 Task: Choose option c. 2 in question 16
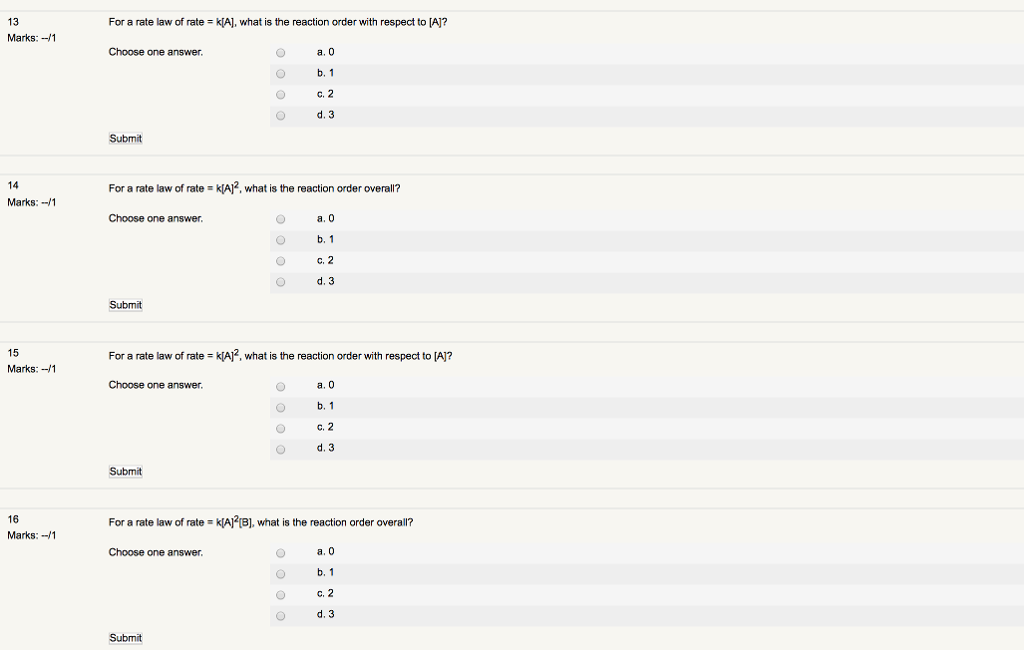pos(280,594)
